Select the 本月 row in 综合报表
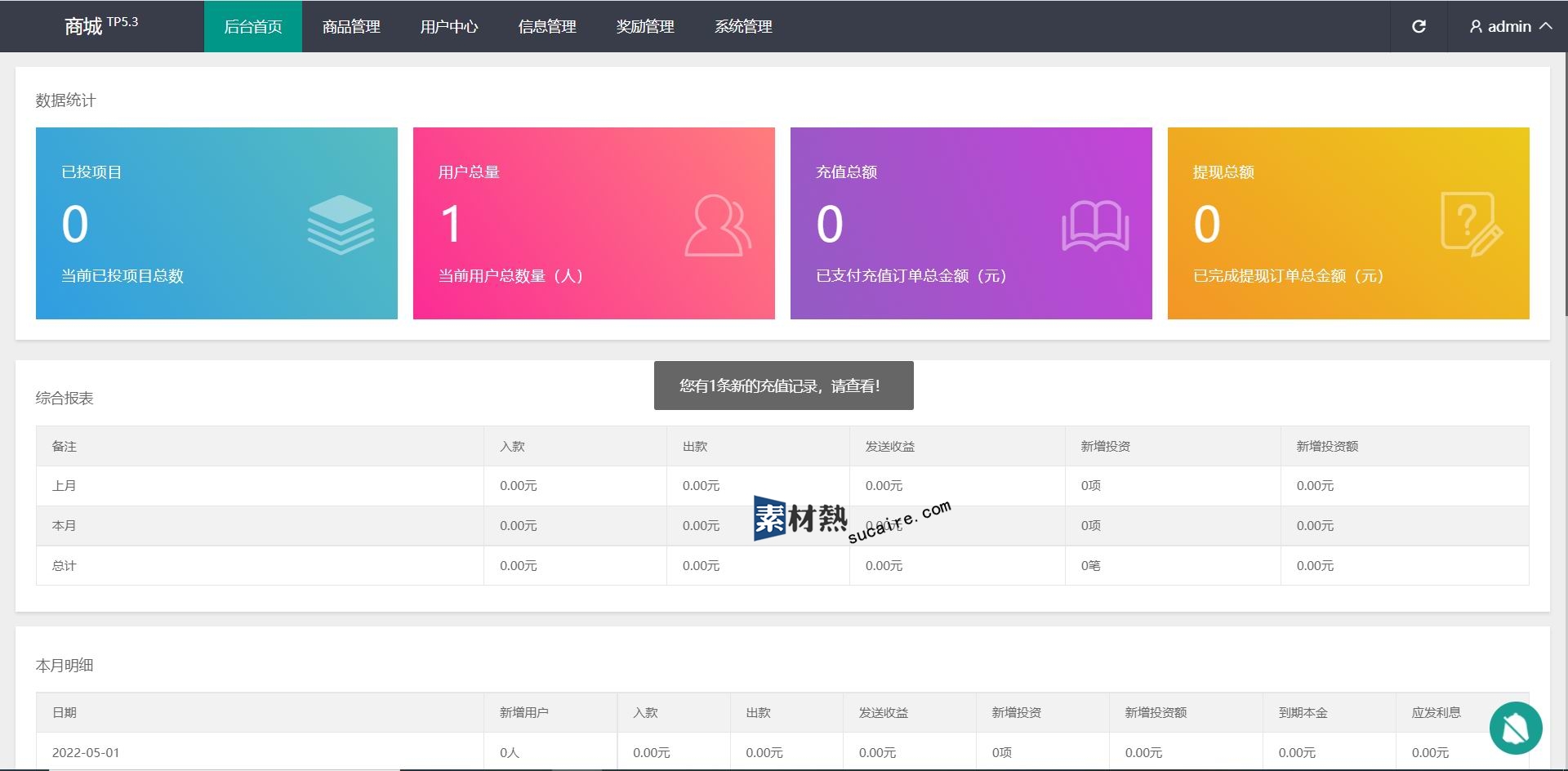The width and height of the screenshot is (1568, 771). click(64, 526)
